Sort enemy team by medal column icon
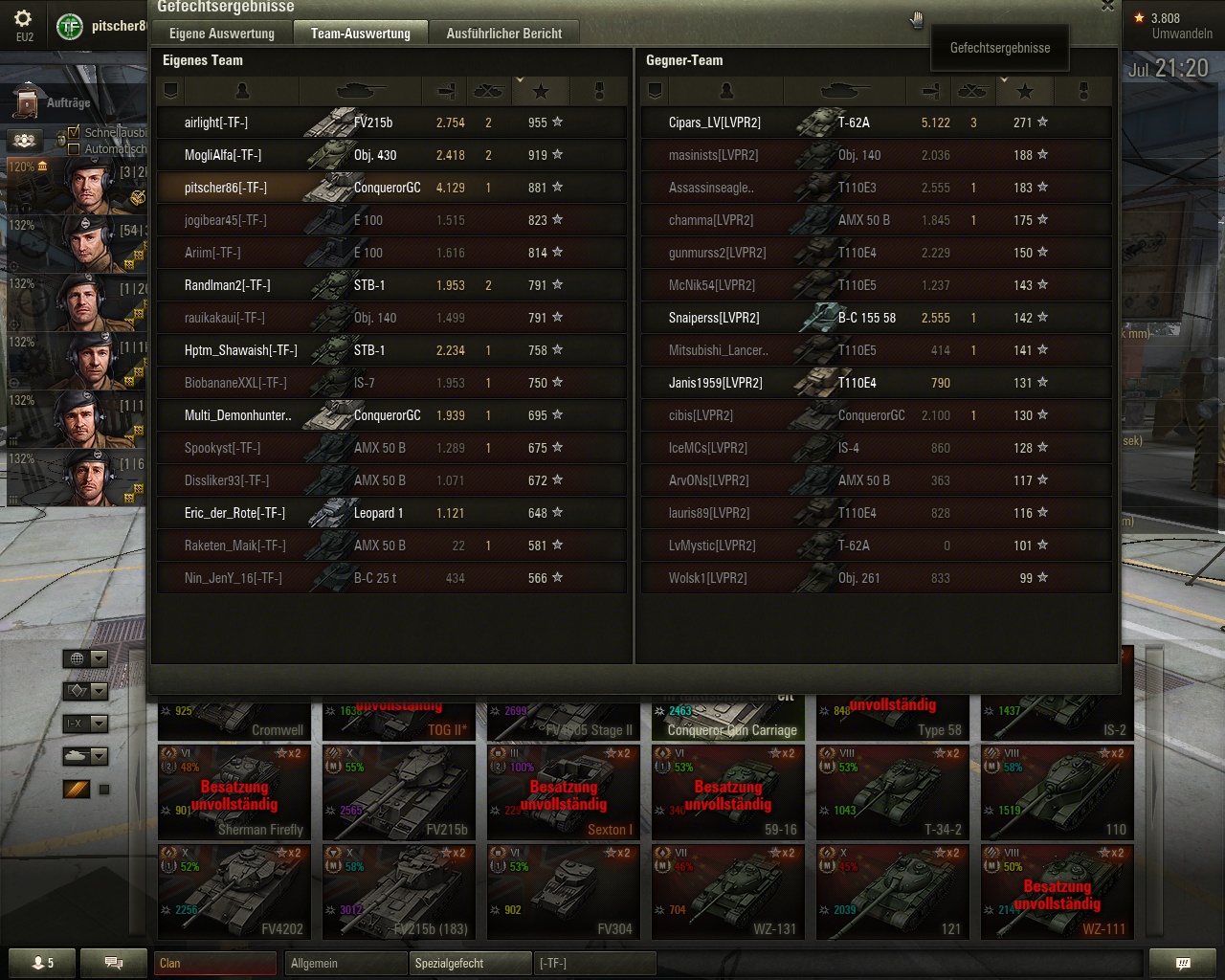Viewport: 1225px width, 980px height. coord(1083,91)
